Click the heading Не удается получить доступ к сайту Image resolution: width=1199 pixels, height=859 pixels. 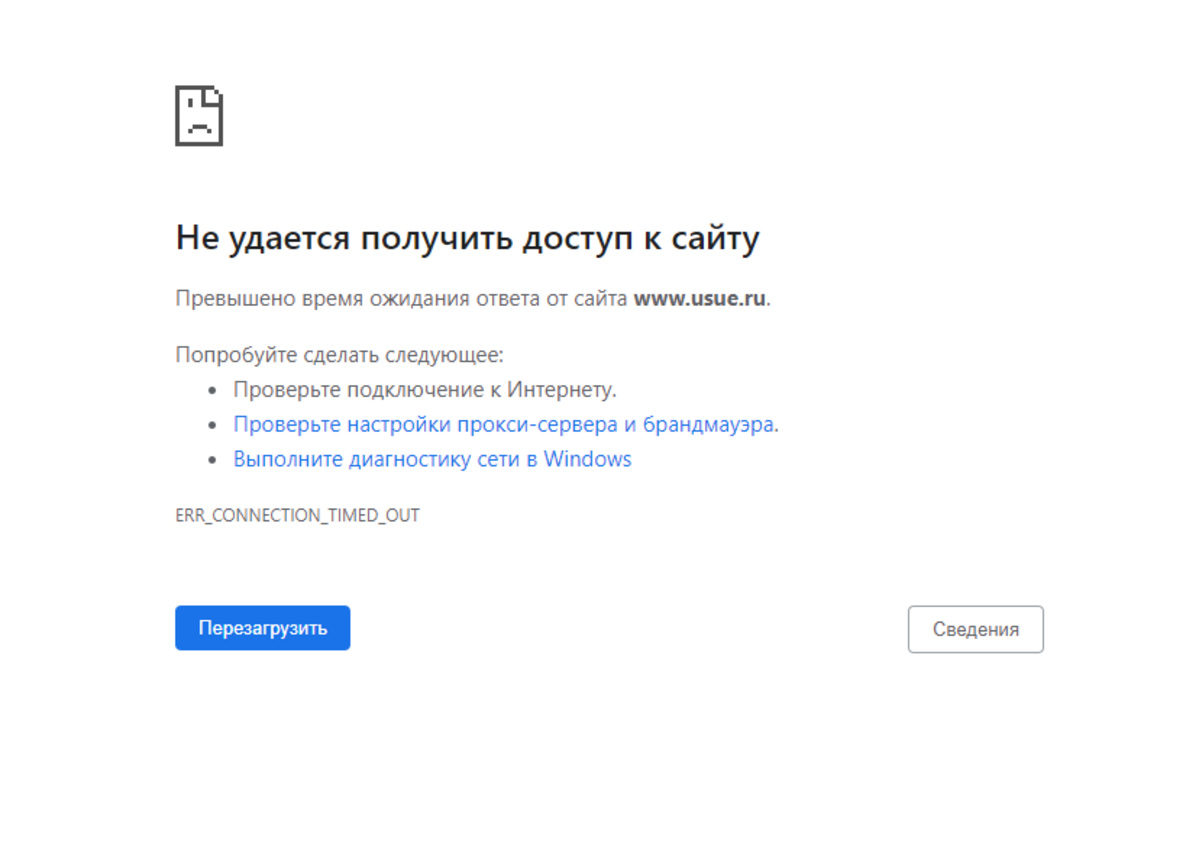coord(467,238)
